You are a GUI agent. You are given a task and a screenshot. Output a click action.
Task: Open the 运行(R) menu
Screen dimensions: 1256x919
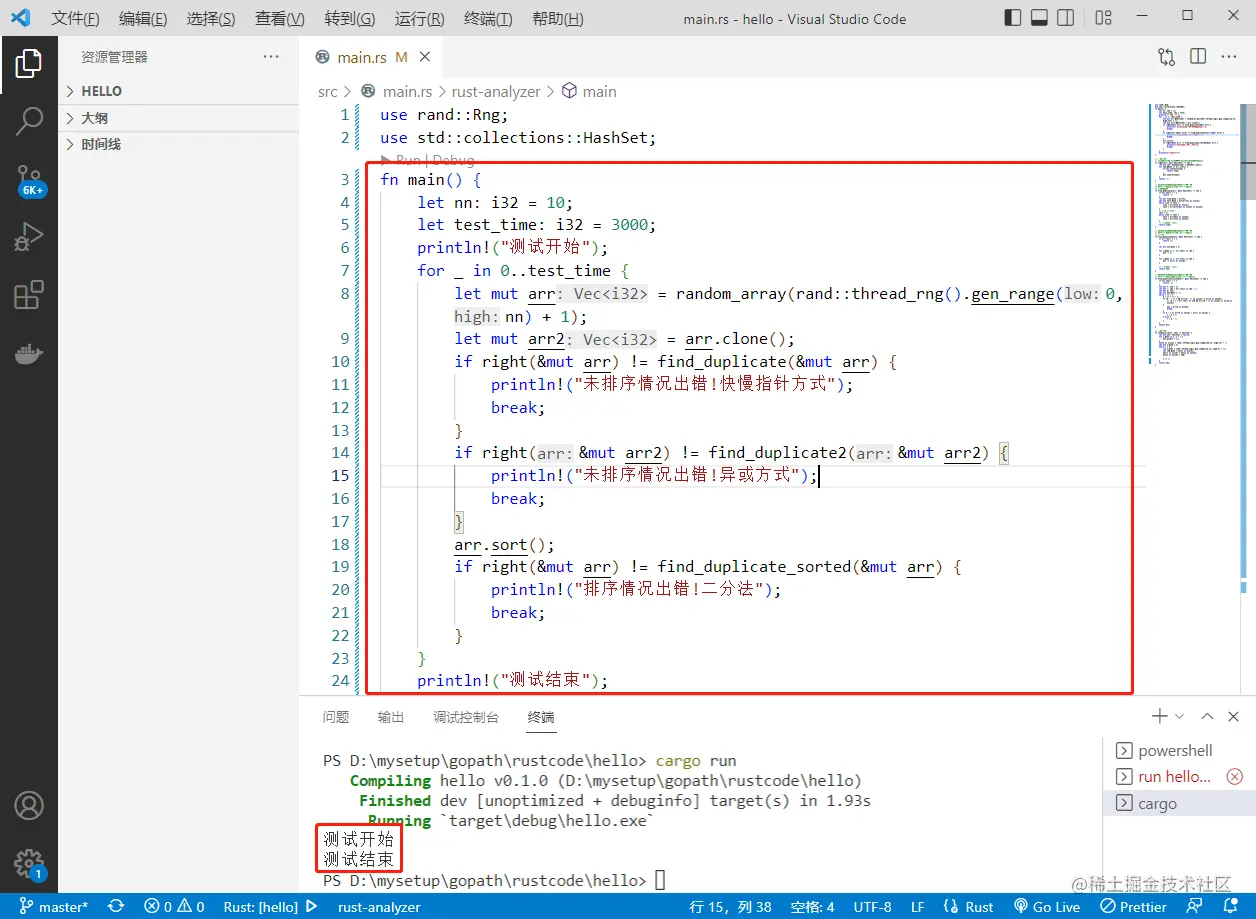click(420, 19)
